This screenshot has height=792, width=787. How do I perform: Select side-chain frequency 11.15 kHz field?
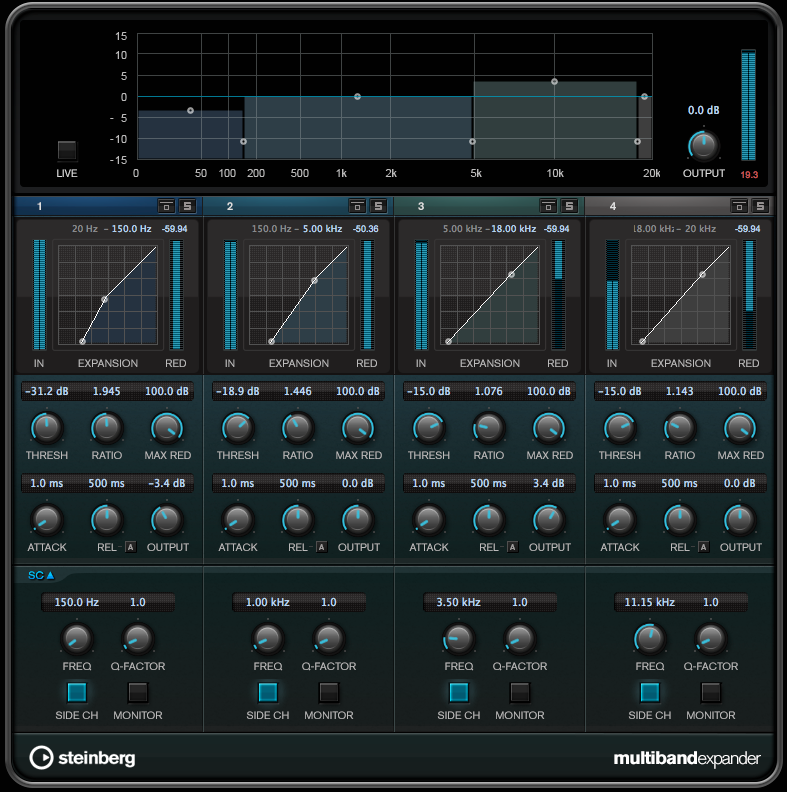tap(650, 602)
